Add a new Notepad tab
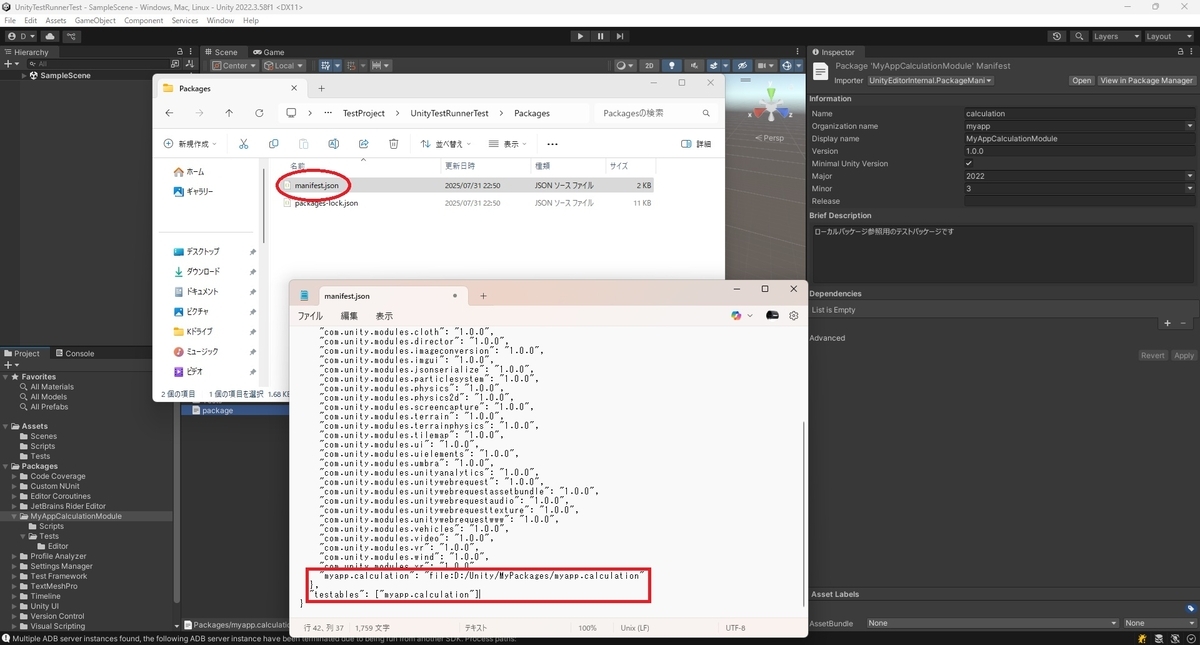Screen dimensions: 1200x645 [x=483, y=296]
